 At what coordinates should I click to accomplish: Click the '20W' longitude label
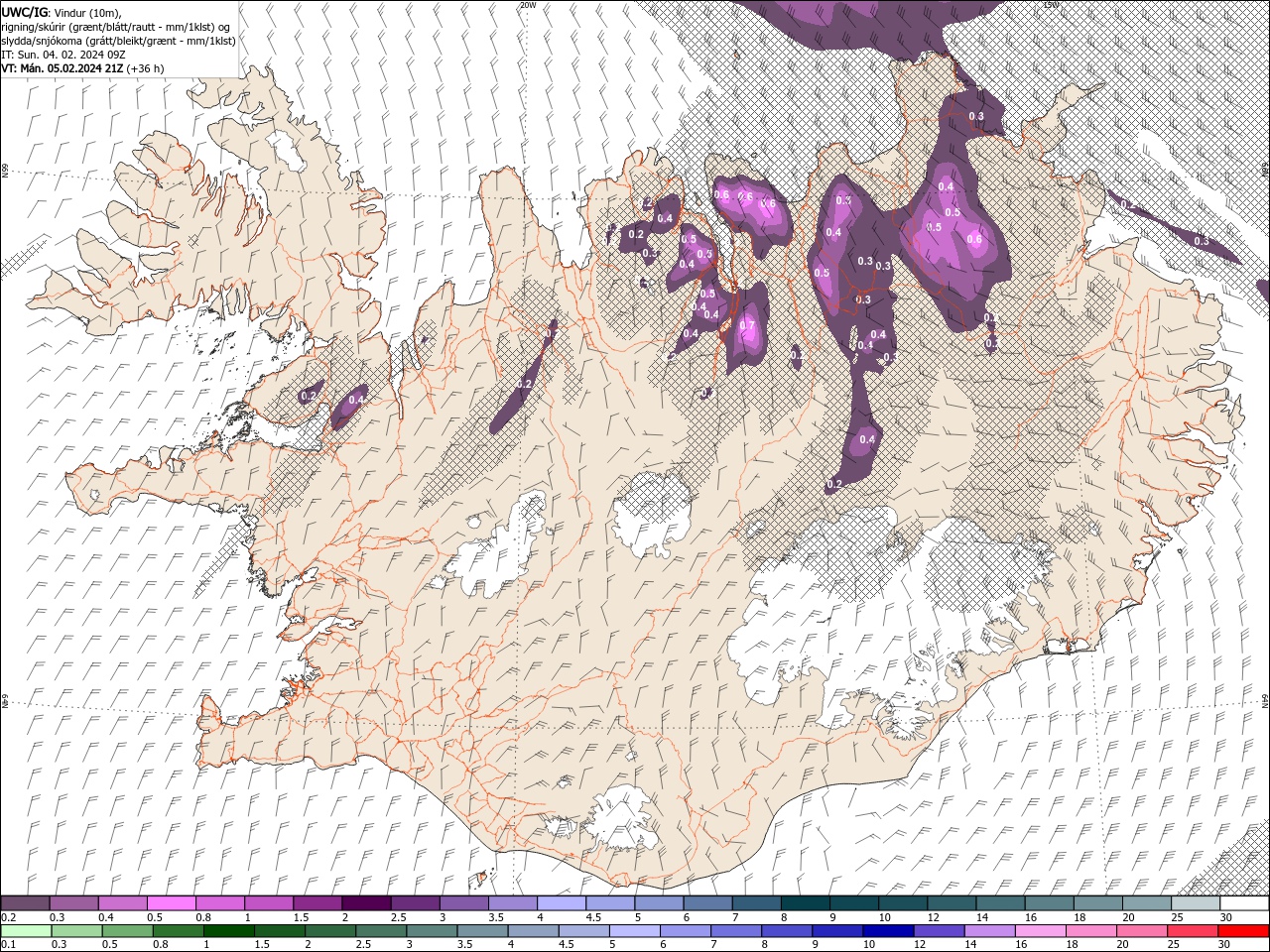(x=528, y=5)
